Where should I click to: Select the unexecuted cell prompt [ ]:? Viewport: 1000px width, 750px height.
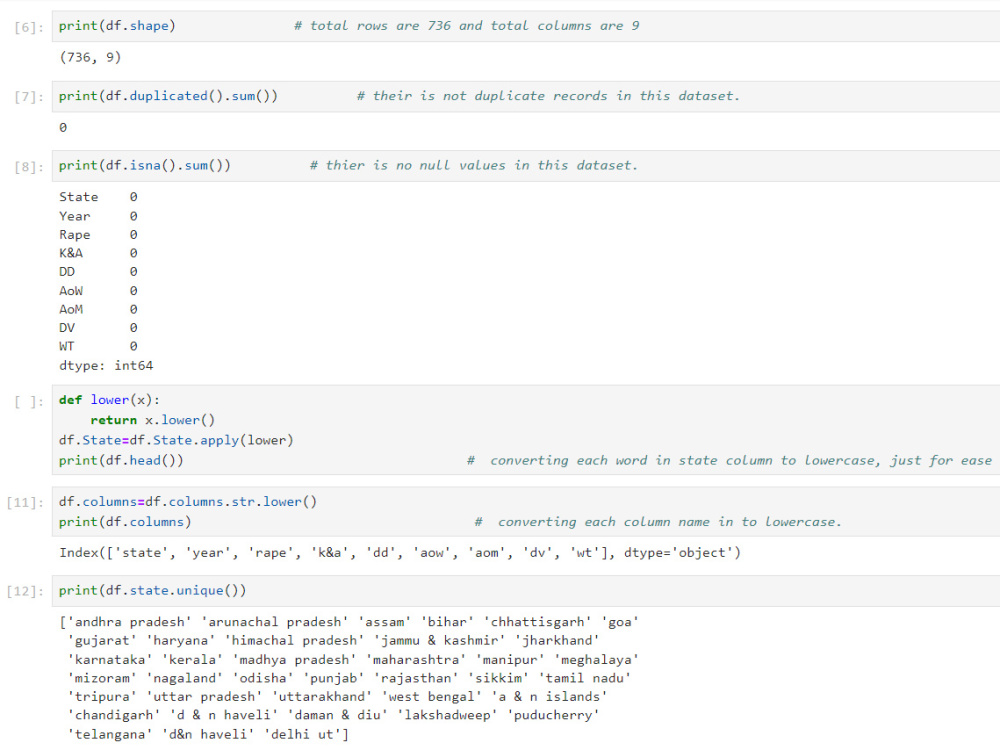click(29, 402)
